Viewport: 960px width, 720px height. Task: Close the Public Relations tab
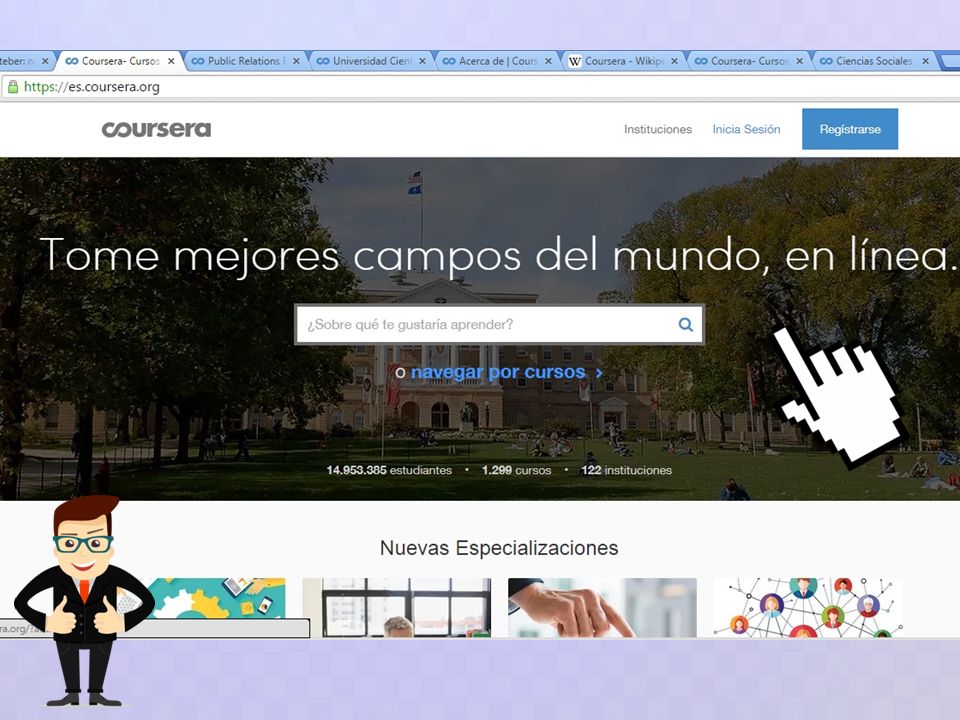[296, 61]
